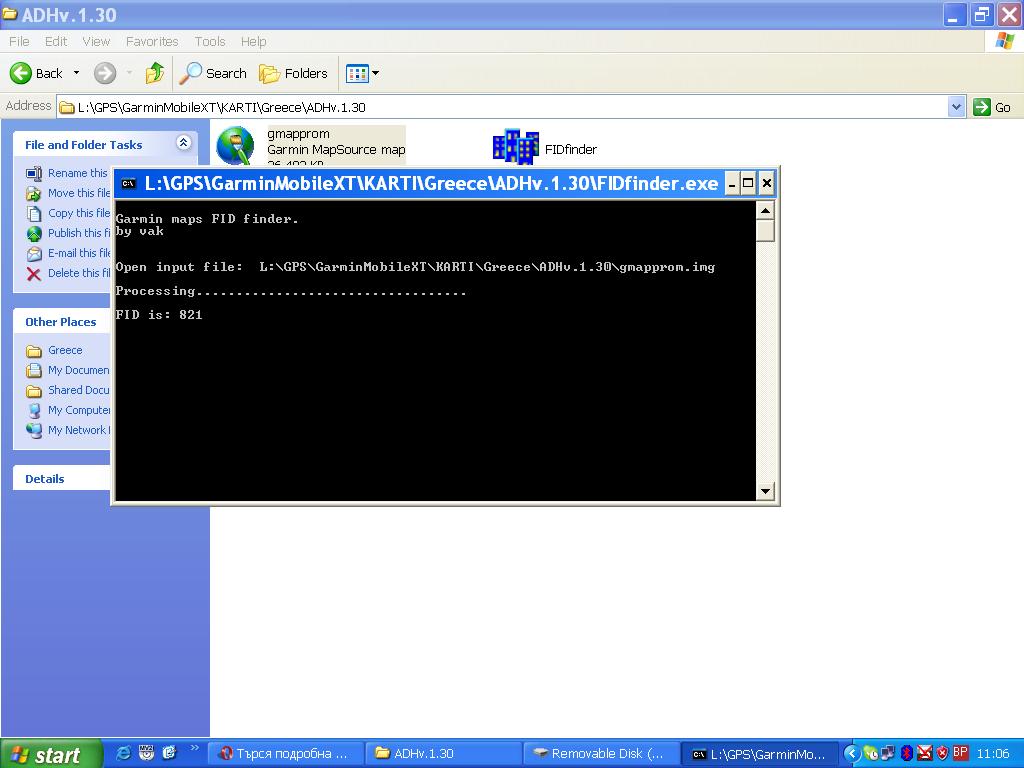Select the FIDfinder application icon
Viewport: 1024px width, 768px height.
pos(515,148)
